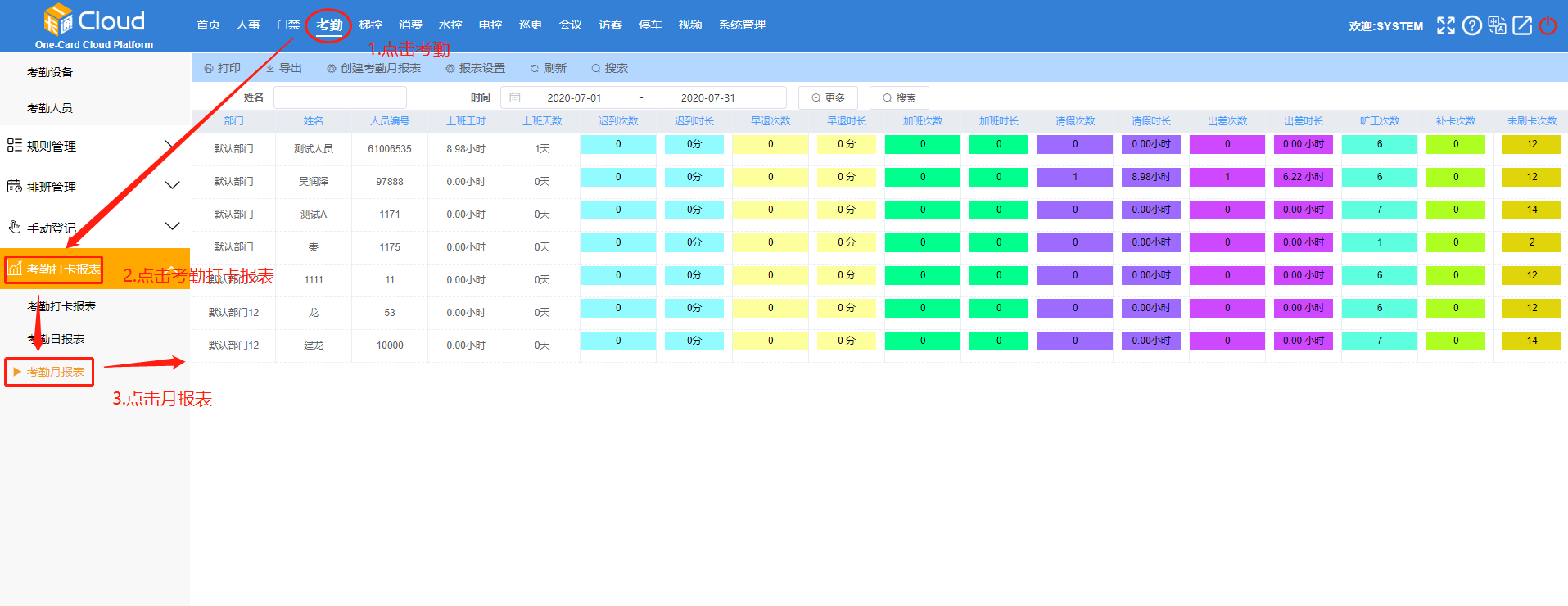1568x606 pixels.
Task: Open the 人事 top navigation menu
Action: (x=248, y=25)
